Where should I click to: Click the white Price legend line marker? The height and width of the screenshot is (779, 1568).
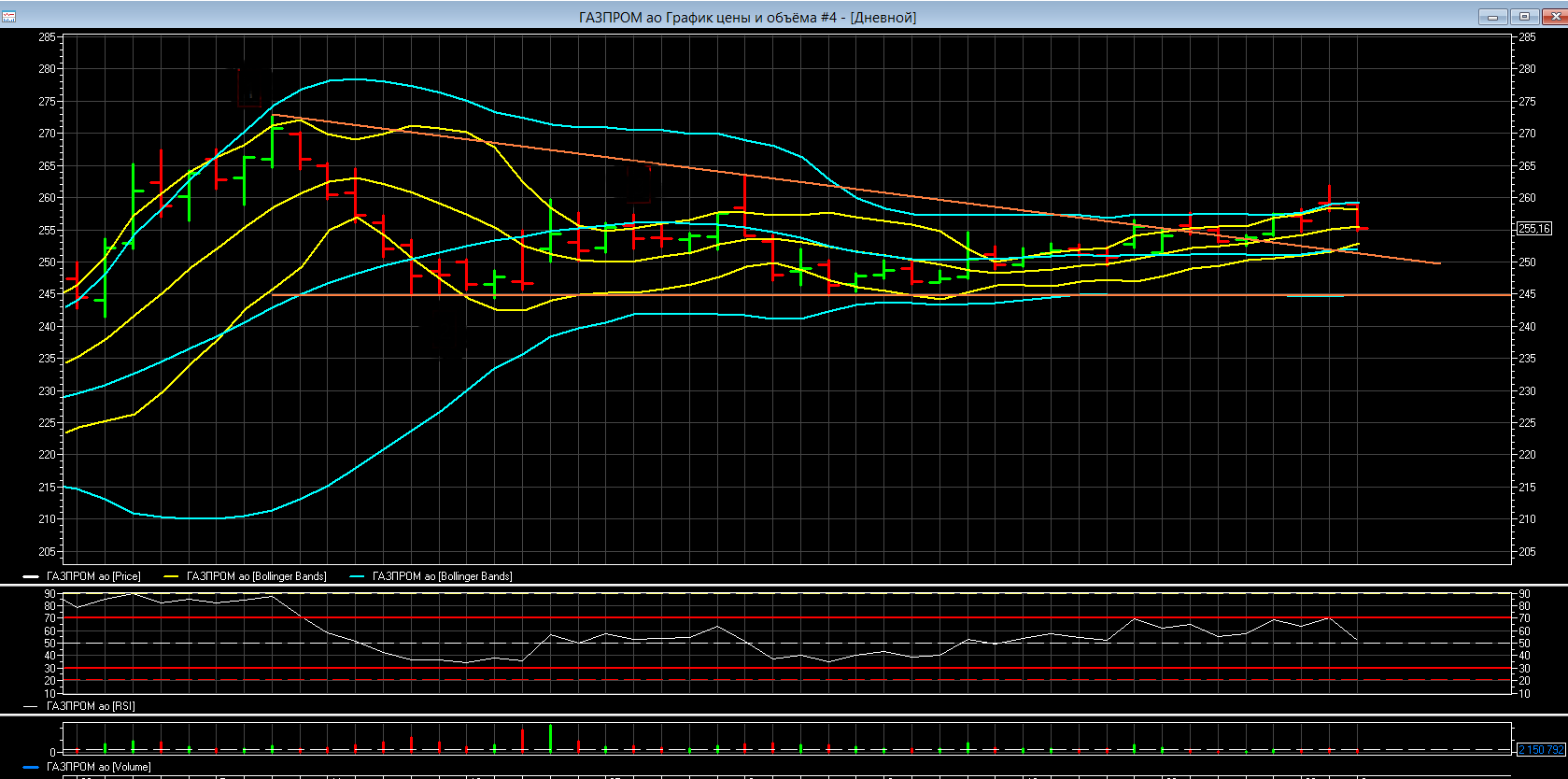click(x=31, y=577)
